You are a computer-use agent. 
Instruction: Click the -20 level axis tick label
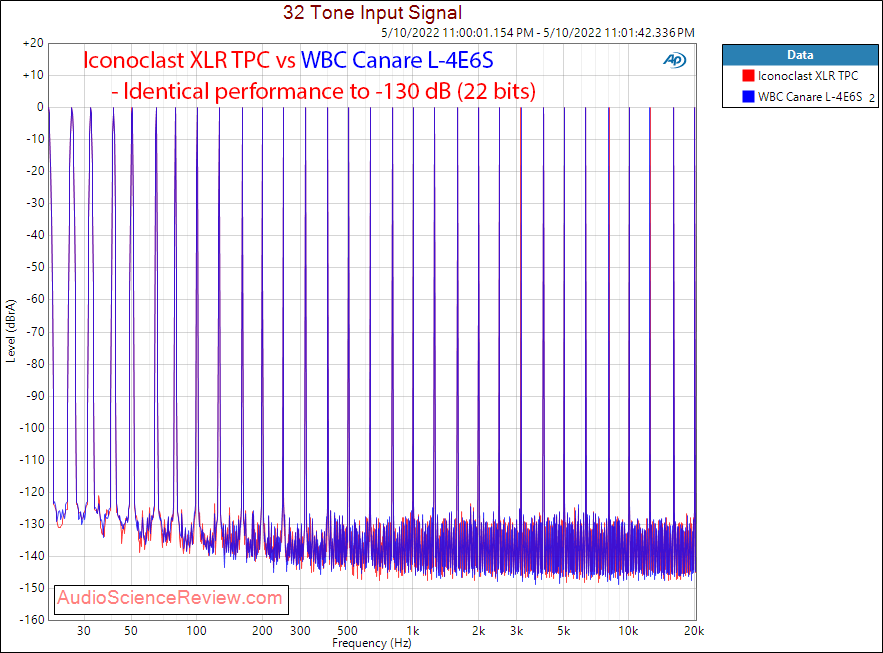point(35,171)
